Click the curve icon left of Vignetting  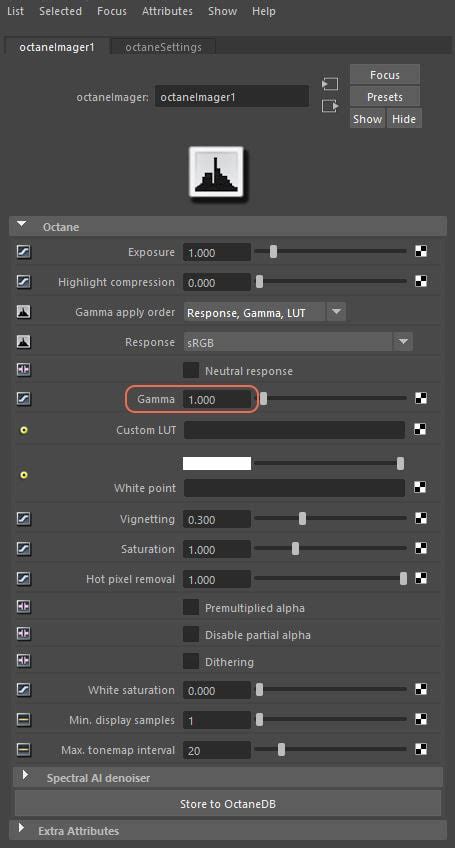click(x=24, y=519)
